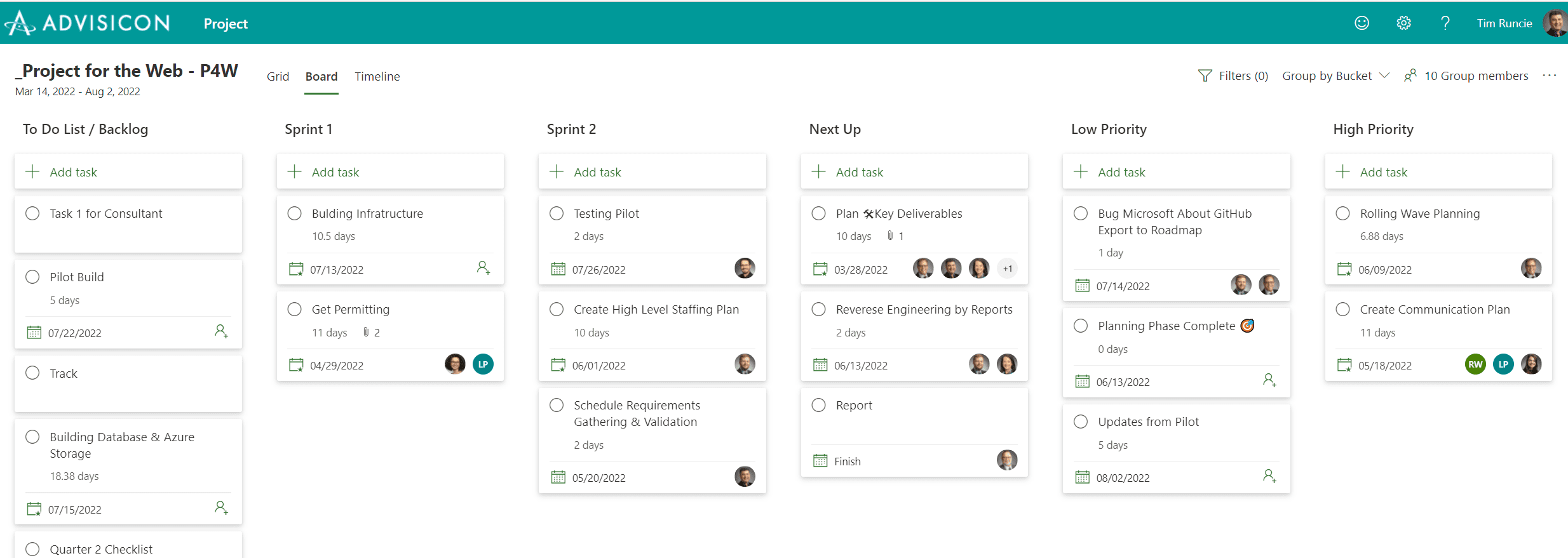
Task: Click assign icon on Bulding Infratructure card
Action: pos(483,268)
